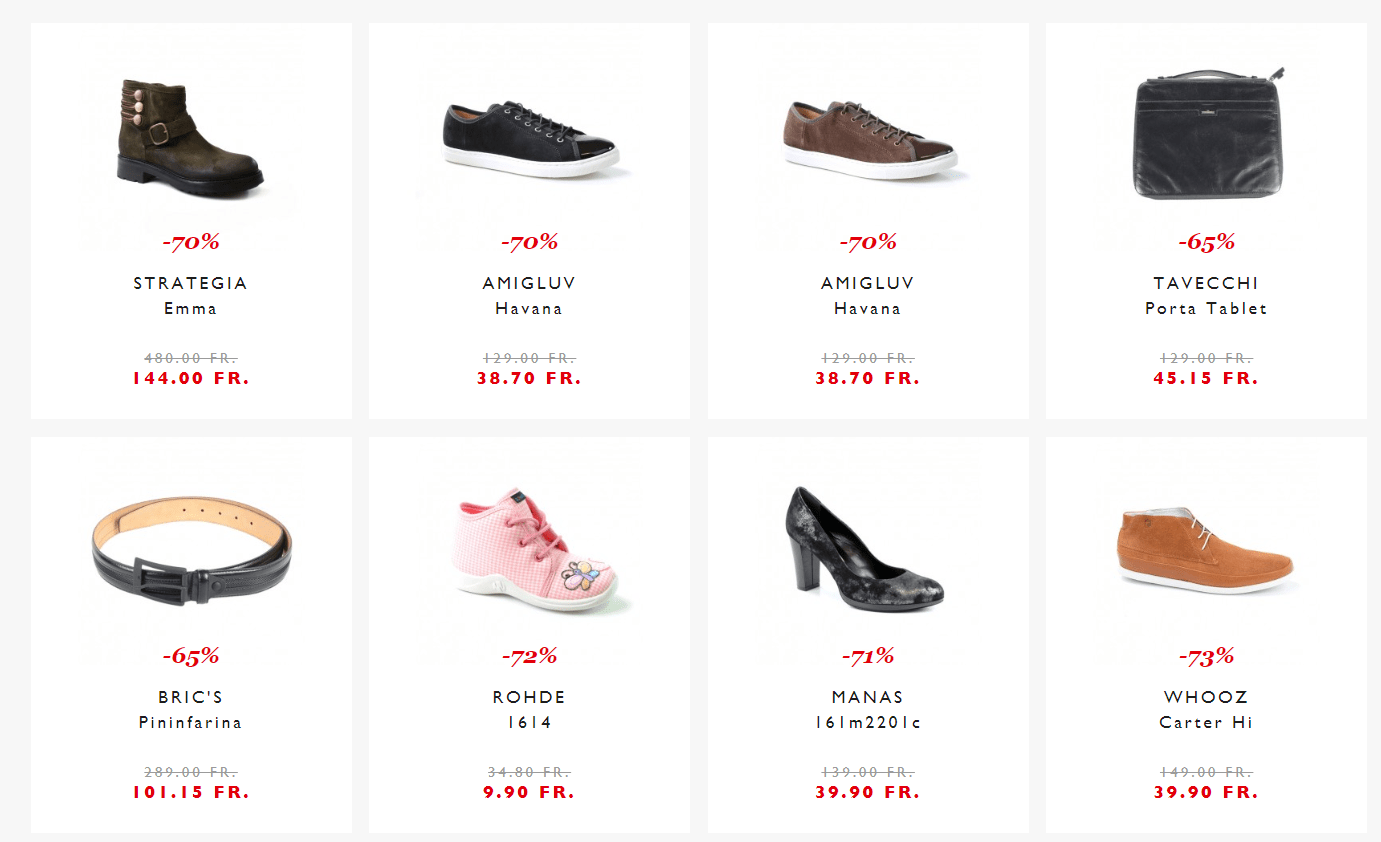Open the Tavecchi Porta Tablet case picture
Viewport: 1381px width, 842px height.
click(1207, 134)
